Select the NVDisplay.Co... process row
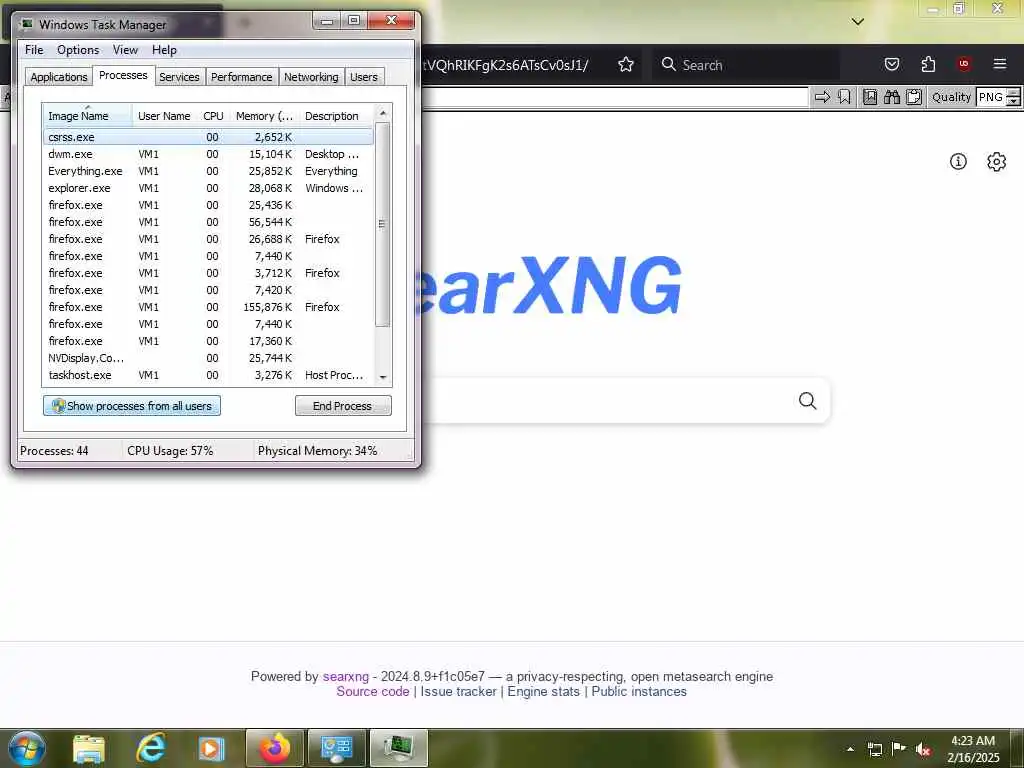Screen dimensions: 1024x768 (x=208, y=358)
